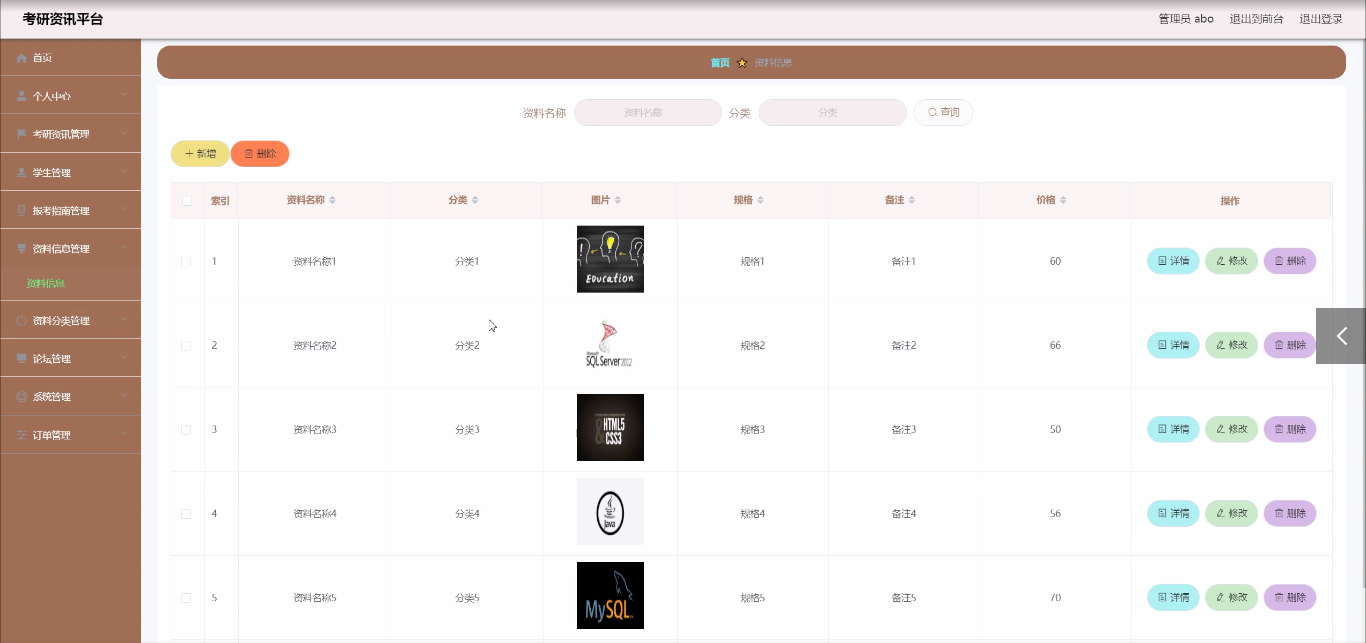Click sort arrows on 备注 column header
Viewport: 1366px width, 643px height.
912,201
